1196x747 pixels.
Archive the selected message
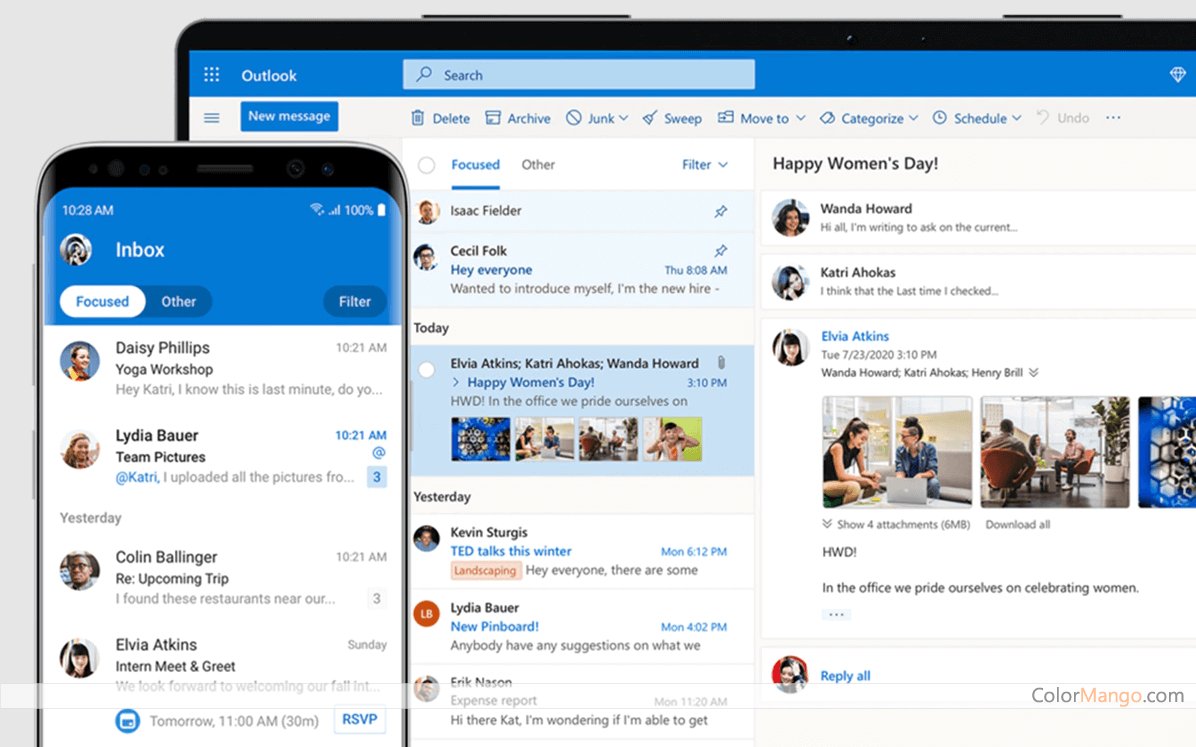[x=518, y=118]
